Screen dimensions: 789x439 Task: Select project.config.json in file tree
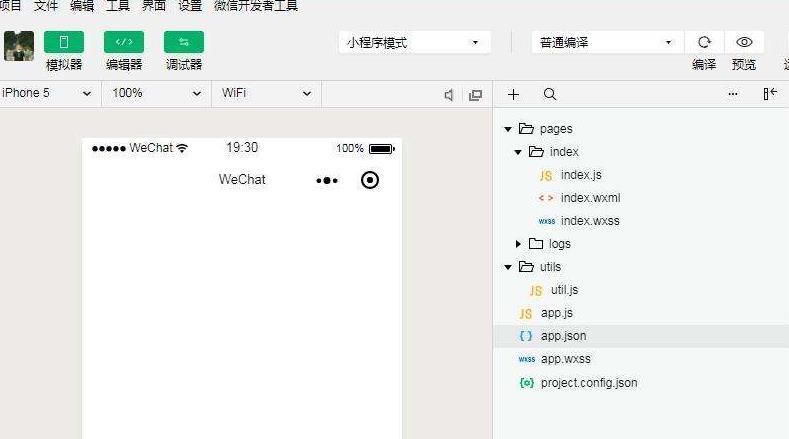click(588, 383)
